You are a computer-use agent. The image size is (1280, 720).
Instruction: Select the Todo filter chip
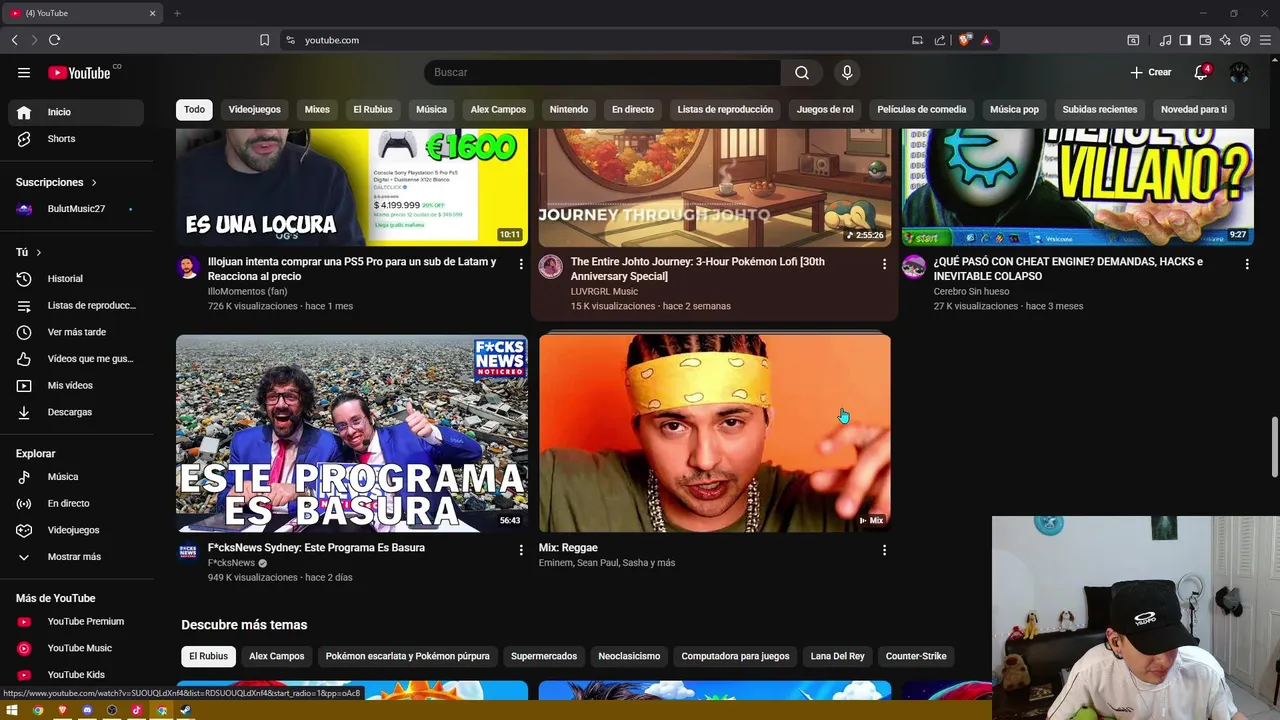coord(194,109)
